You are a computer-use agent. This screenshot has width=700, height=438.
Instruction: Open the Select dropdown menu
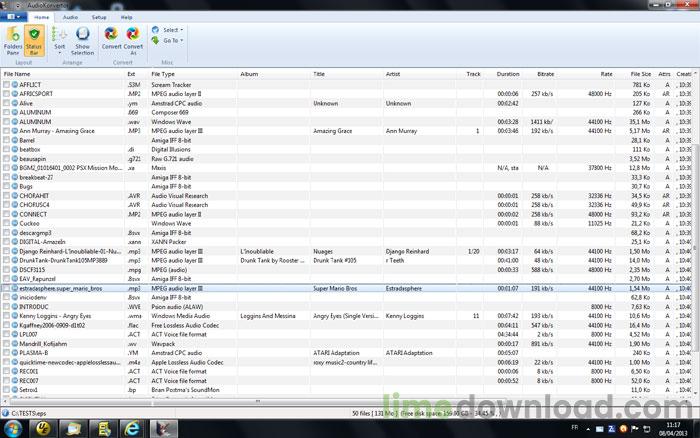pos(171,30)
